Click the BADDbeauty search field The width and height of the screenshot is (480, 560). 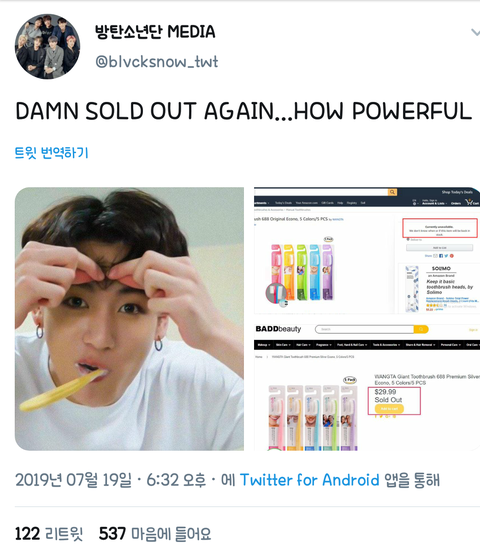pos(364,329)
